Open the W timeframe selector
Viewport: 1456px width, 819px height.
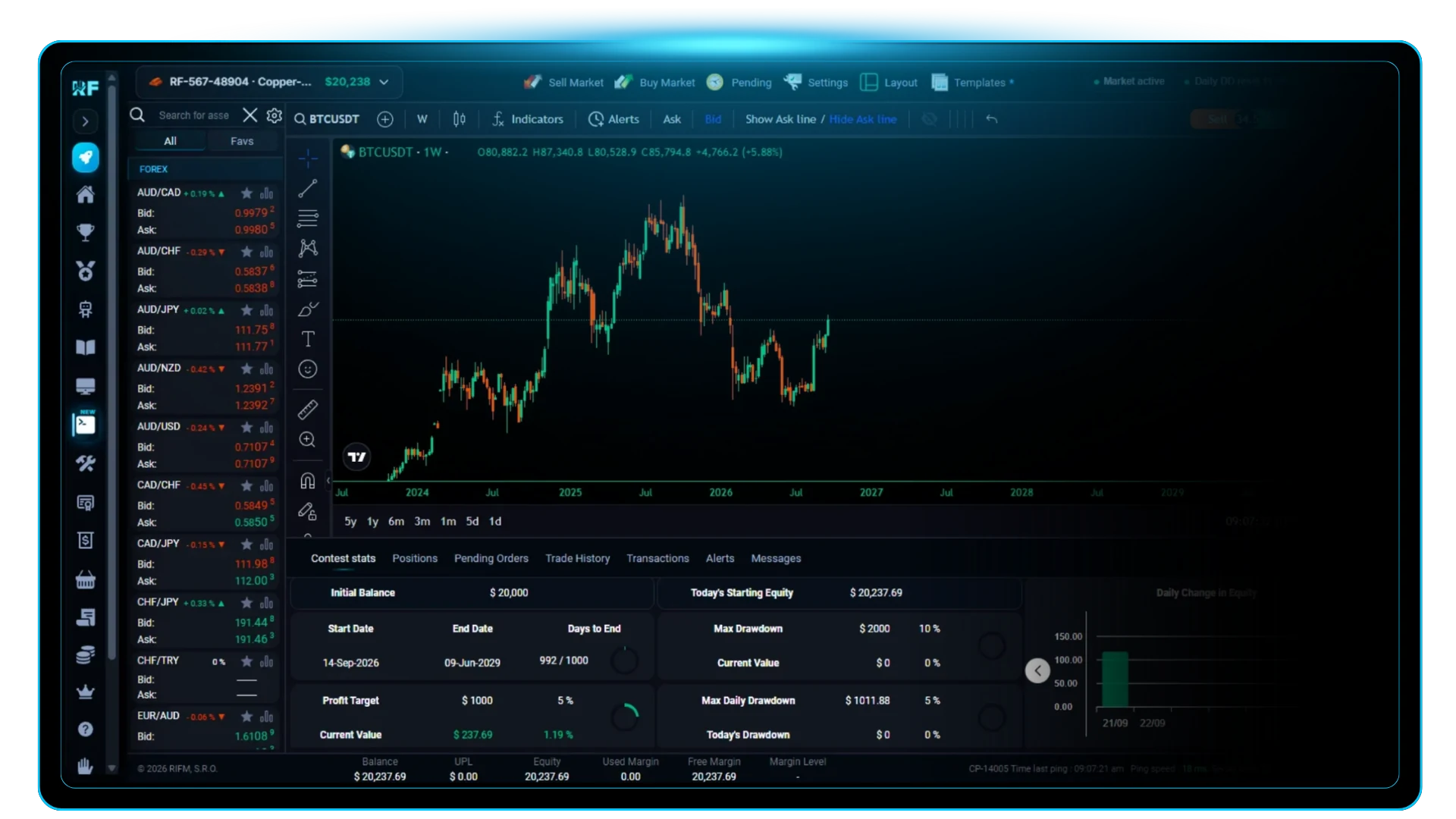click(x=422, y=119)
